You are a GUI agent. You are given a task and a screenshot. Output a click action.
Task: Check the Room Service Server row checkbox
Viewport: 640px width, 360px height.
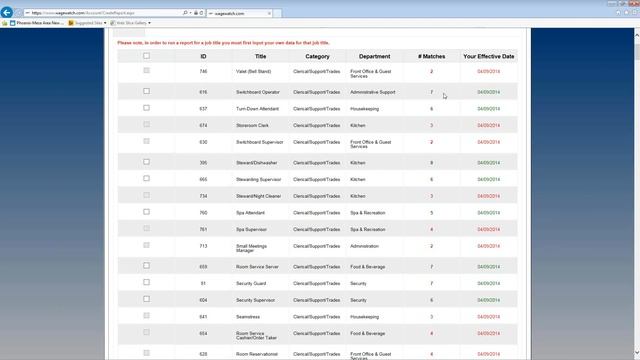point(147,266)
